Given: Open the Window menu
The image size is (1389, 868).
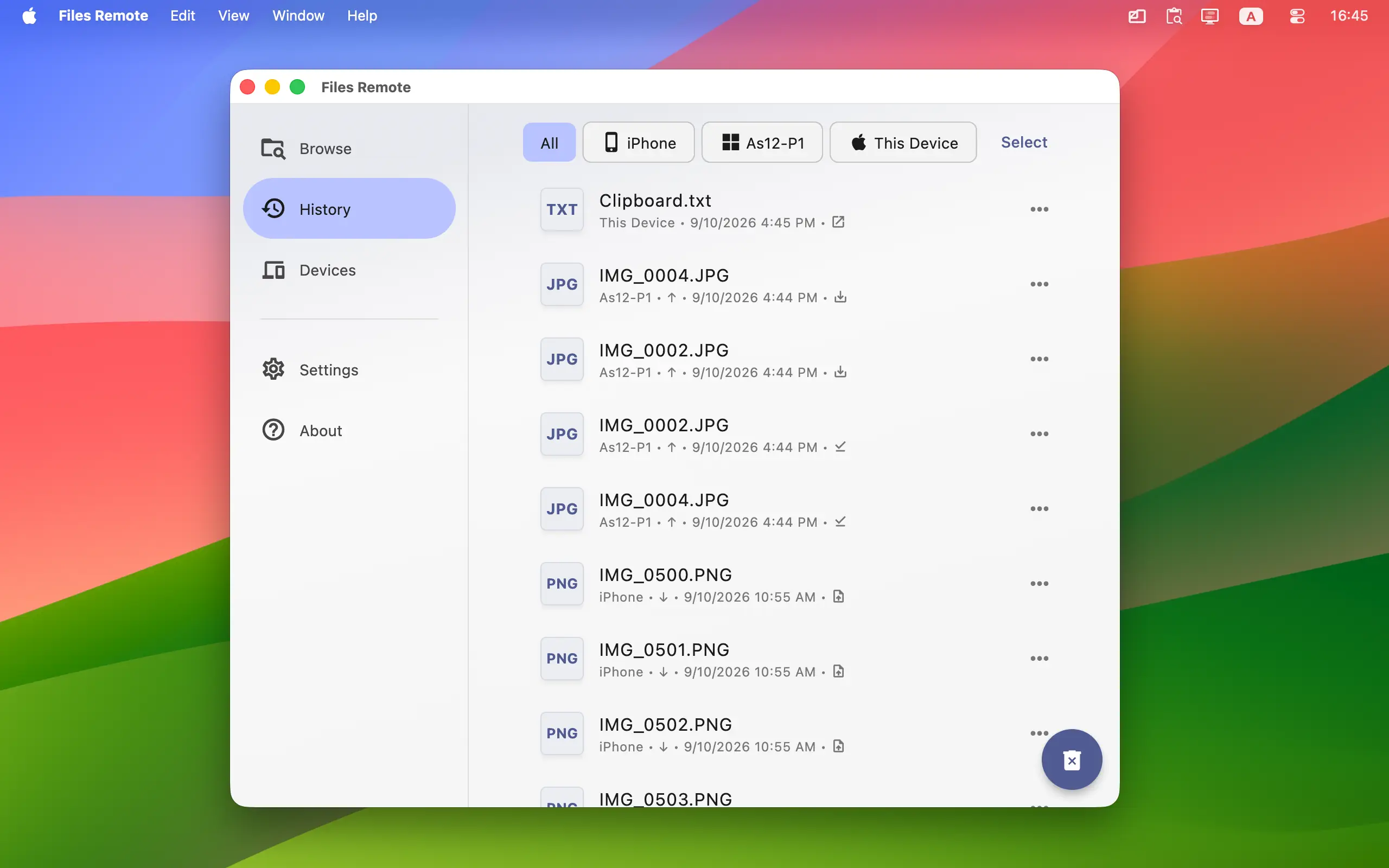Looking at the screenshot, I should tap(298, 16).
